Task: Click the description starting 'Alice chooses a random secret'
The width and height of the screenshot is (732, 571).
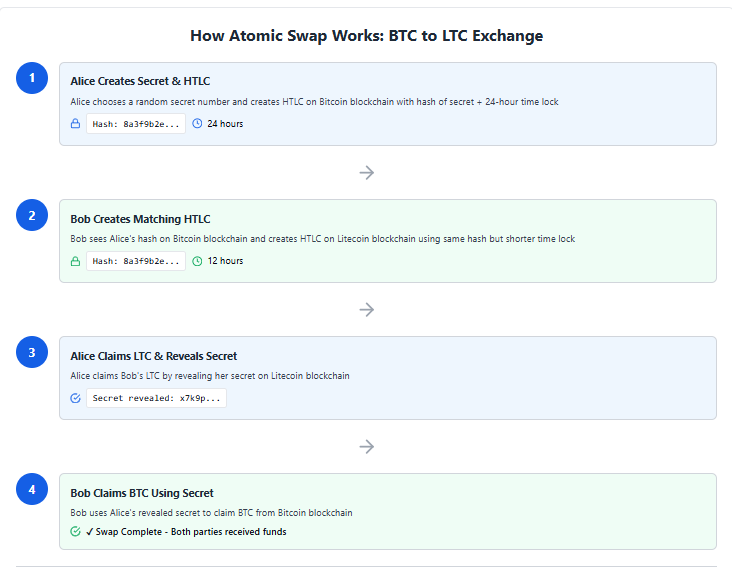Action: [x=314, y=102]
